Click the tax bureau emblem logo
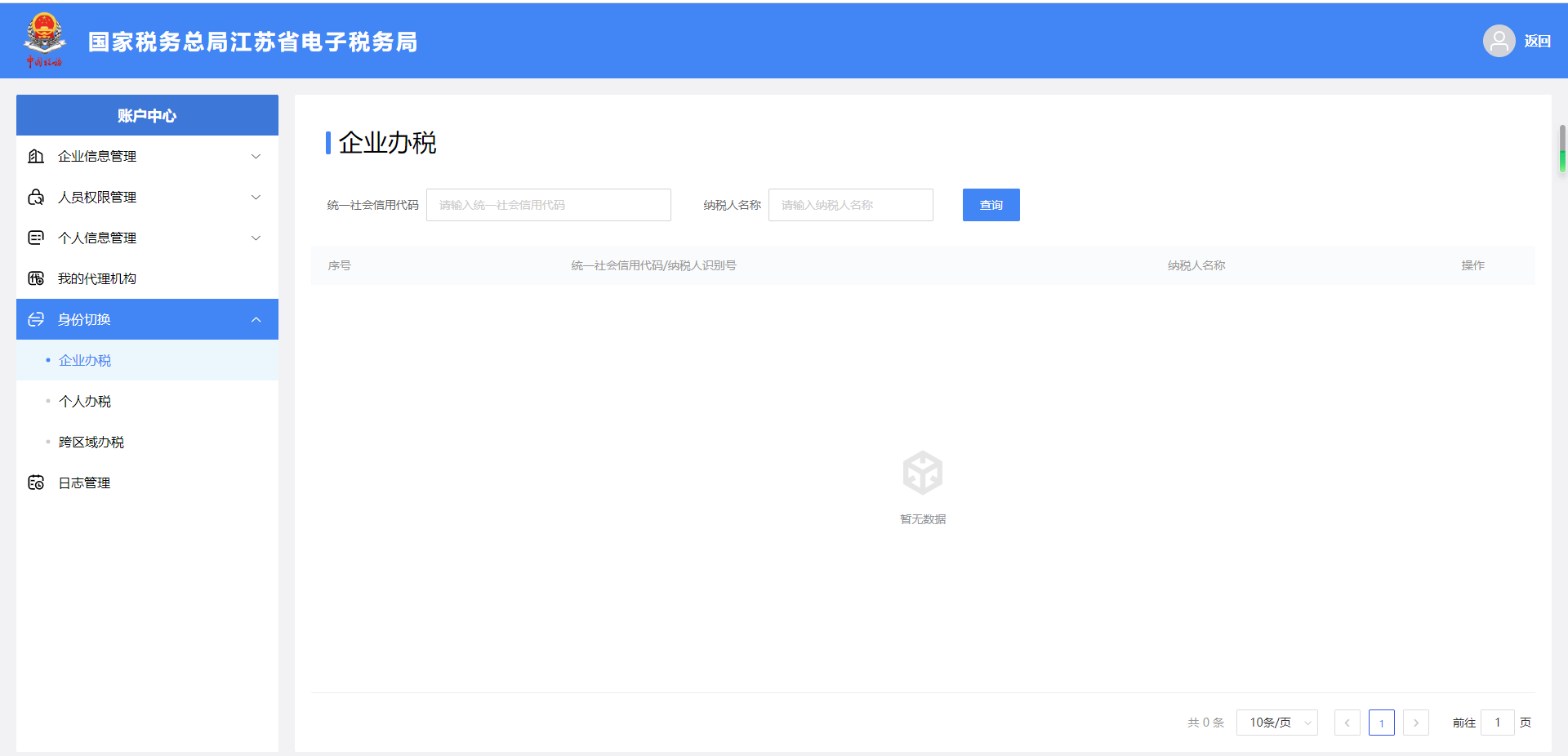The width and height of the screenshot is (1568, 756). [44, 39]
